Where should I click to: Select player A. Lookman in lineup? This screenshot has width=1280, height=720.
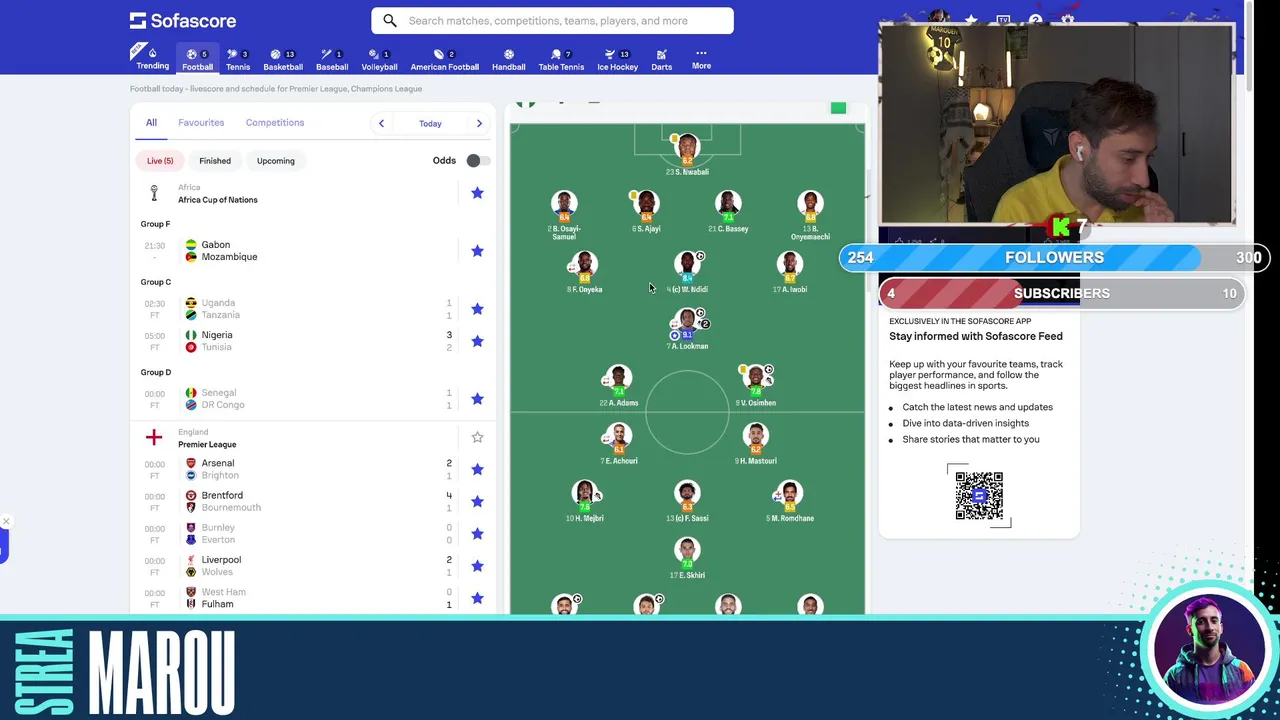687,328
